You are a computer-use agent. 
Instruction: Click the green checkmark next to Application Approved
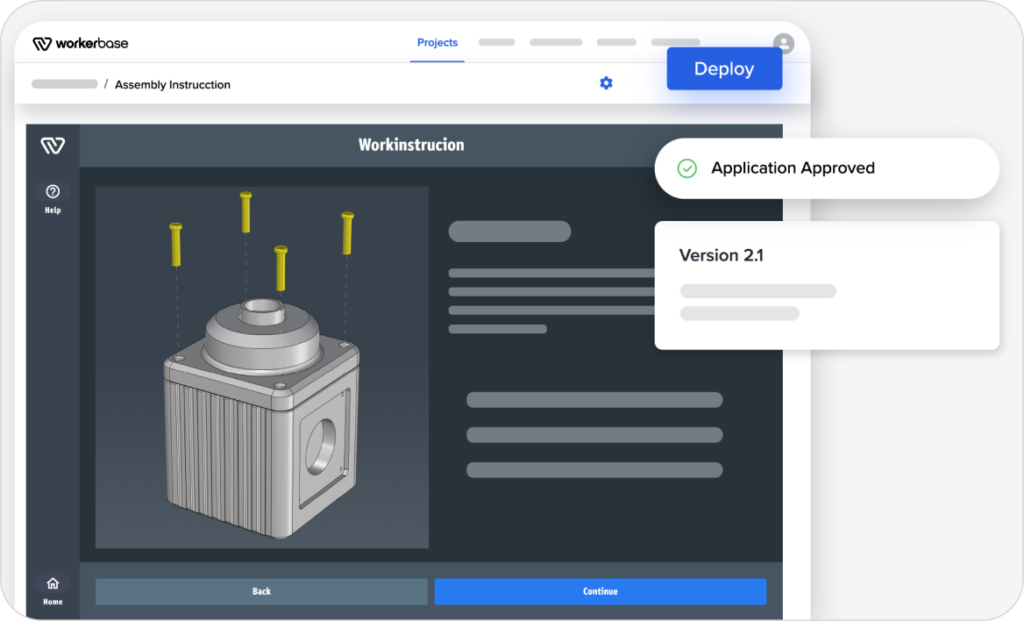686,168
